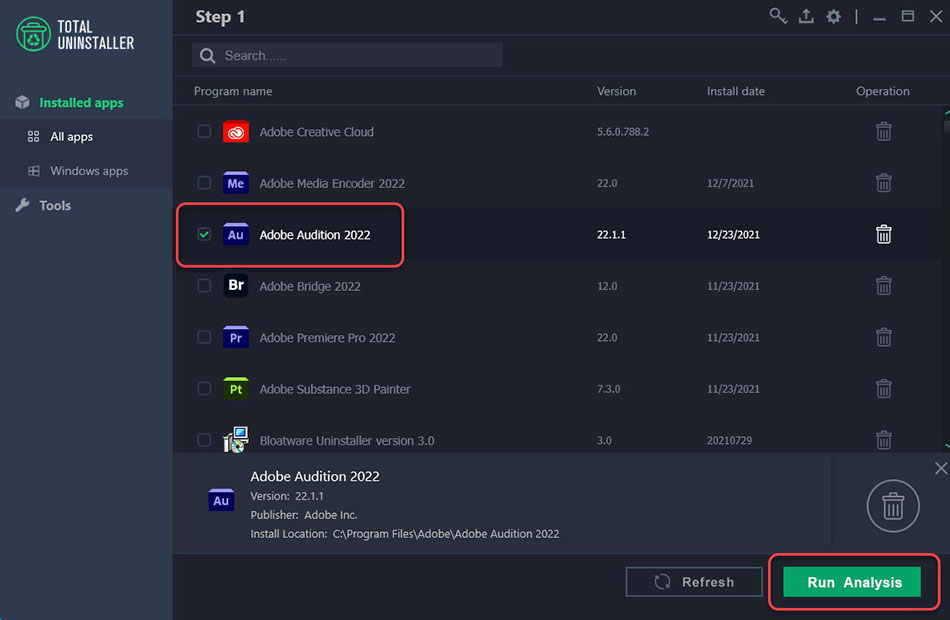Click the Total Uninstaller logo
Viewport: 950px width, 620px height.
[x=75, y=35]
